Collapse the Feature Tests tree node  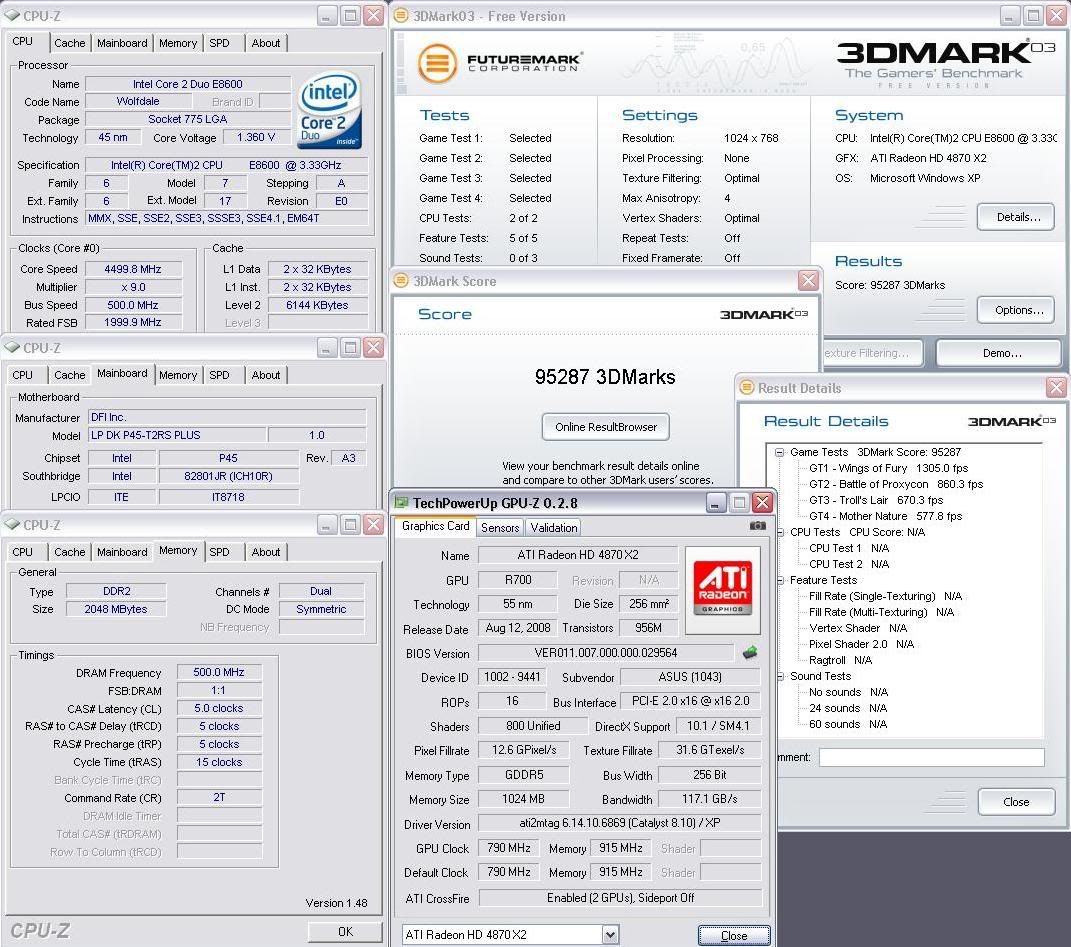(779, 580)
